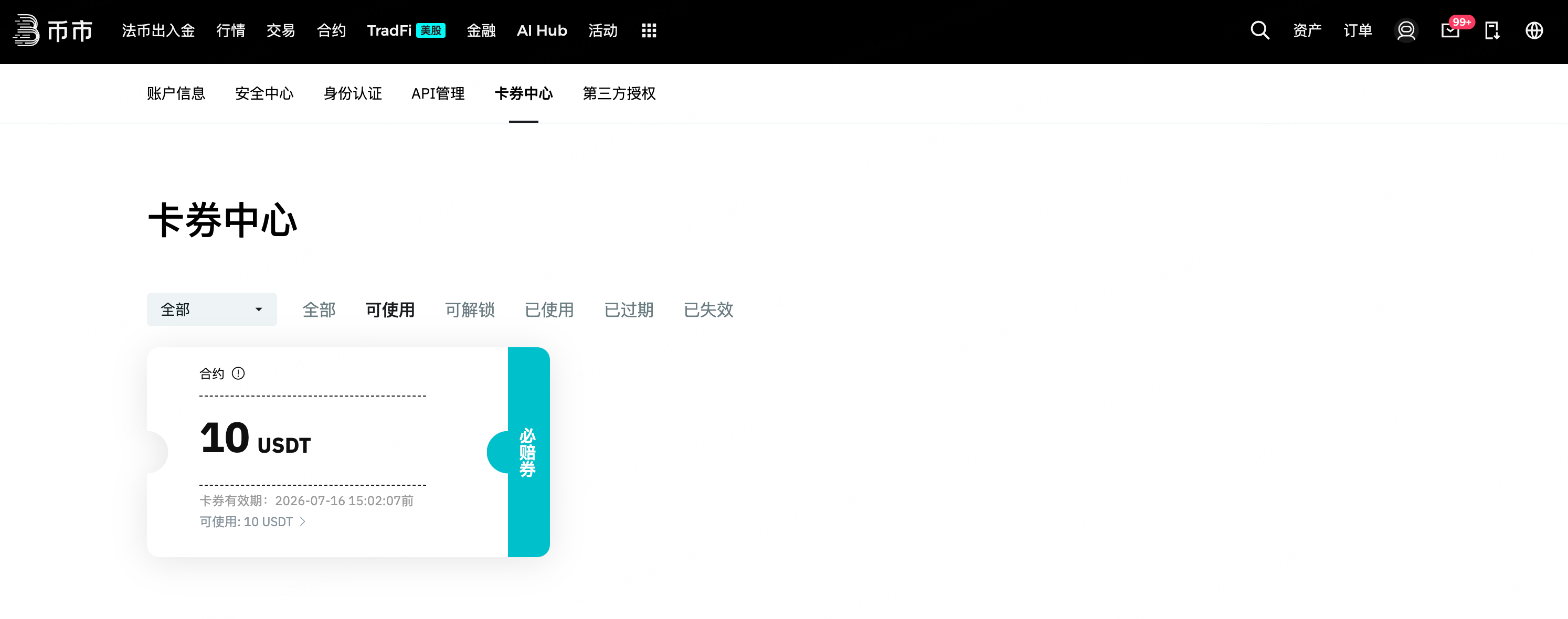The image size is (1568, 619).
Task: Open the messages inbox icon with 99+ badge
Action: (1451, 30)
